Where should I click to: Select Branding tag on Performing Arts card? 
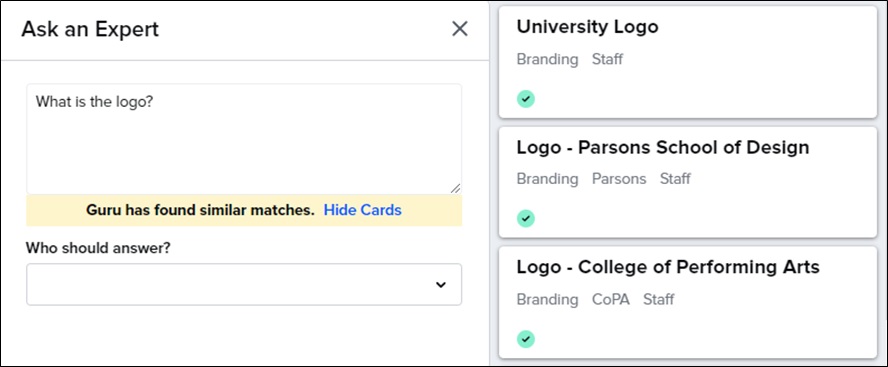click(x=547, y=299)
